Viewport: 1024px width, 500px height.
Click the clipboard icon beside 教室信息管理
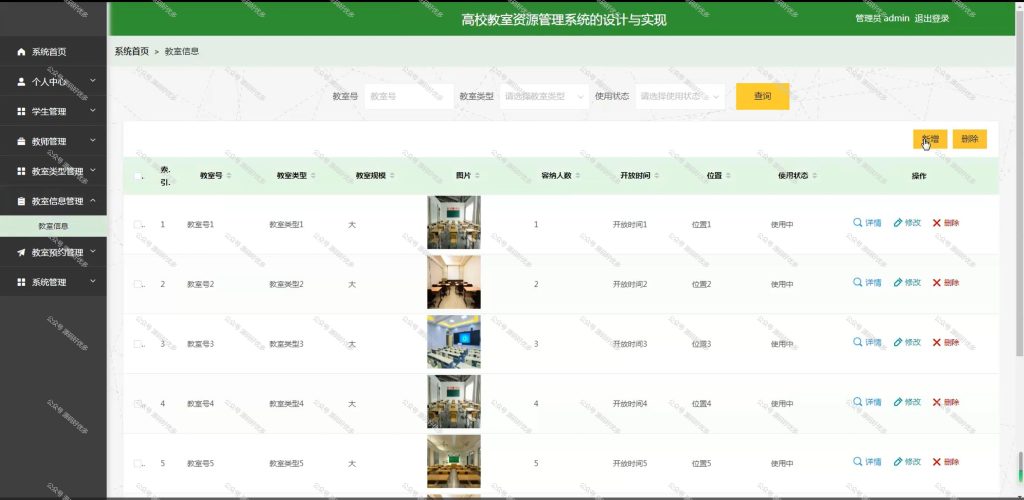tap(22, 202)
